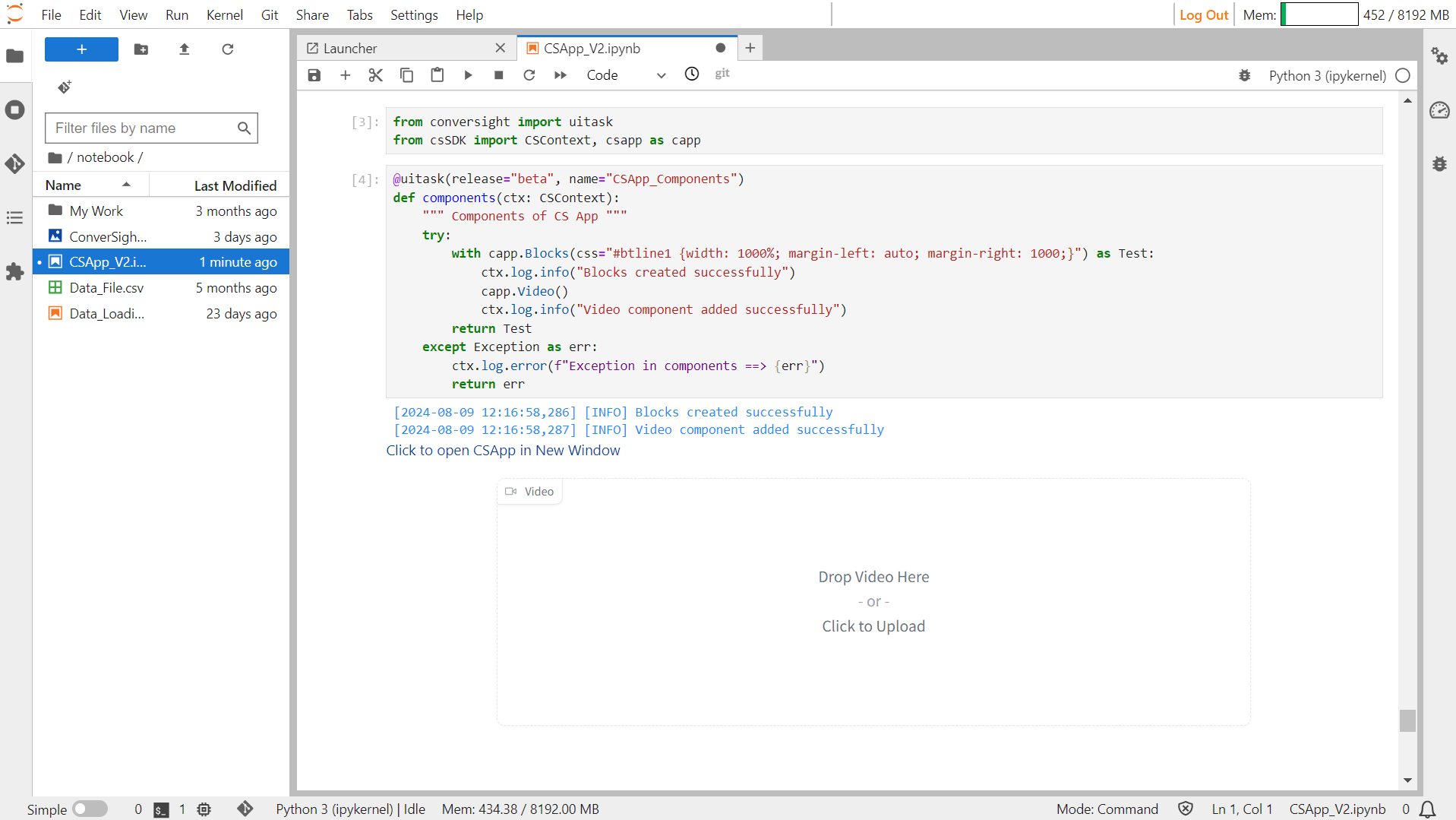Image resolution: width=1456 pixels, height=820 pixels.
Task: Click Click to Upload in video drop area
Action: tap(873, 626)
